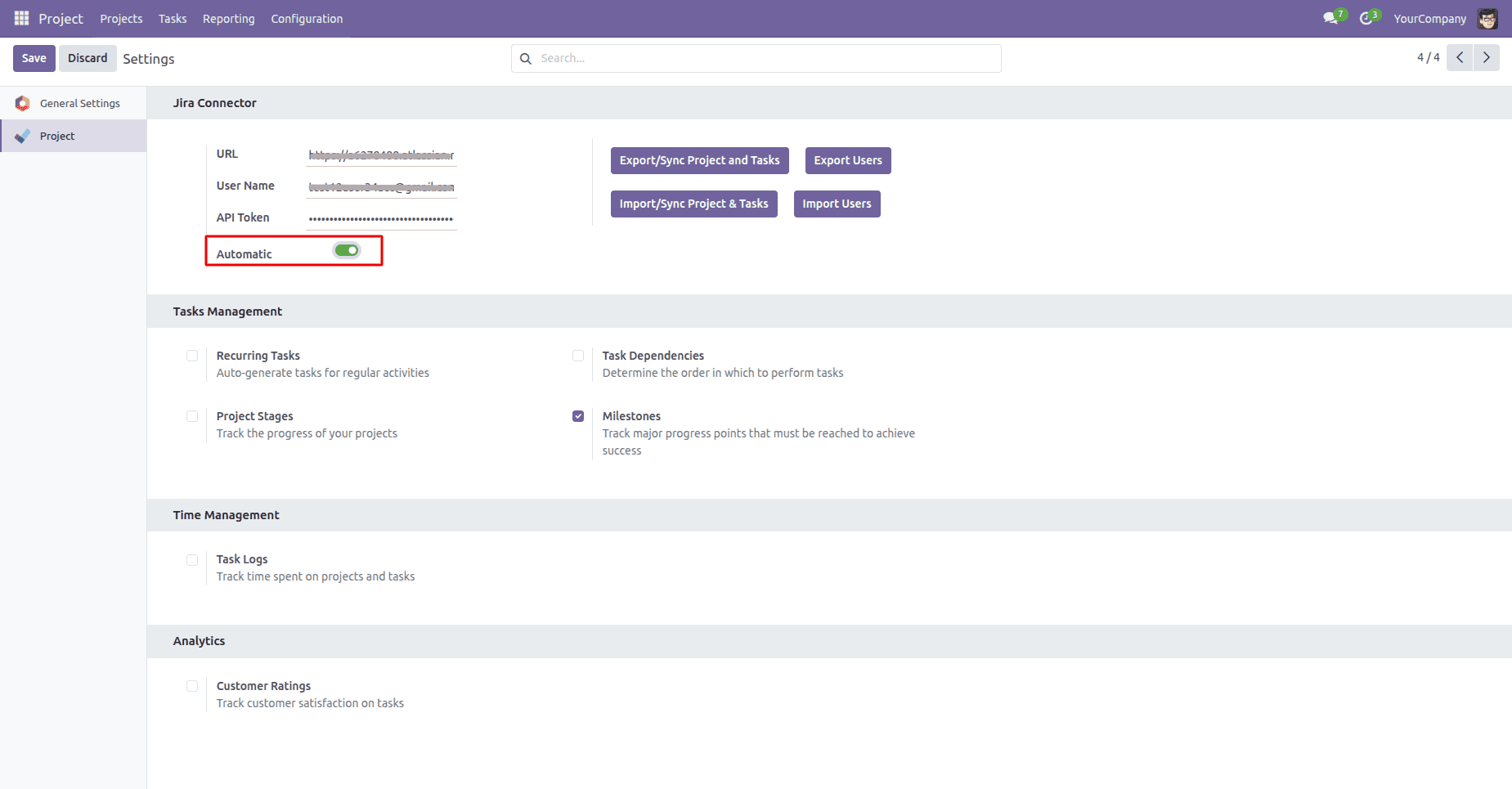
Task: Click the 4 / 4 pager text
Action: point(1429,58)
